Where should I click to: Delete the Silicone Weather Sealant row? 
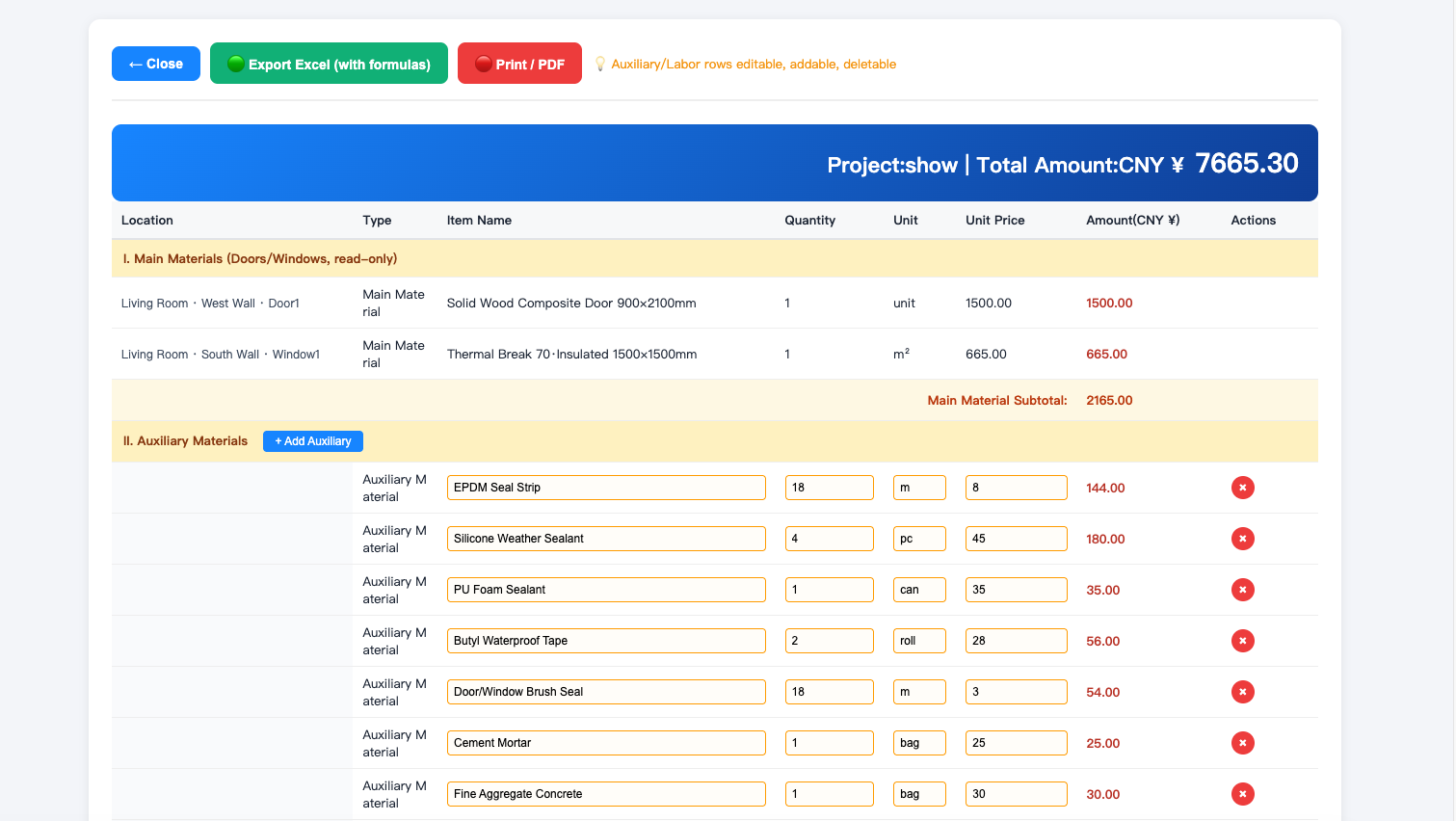1242,539
